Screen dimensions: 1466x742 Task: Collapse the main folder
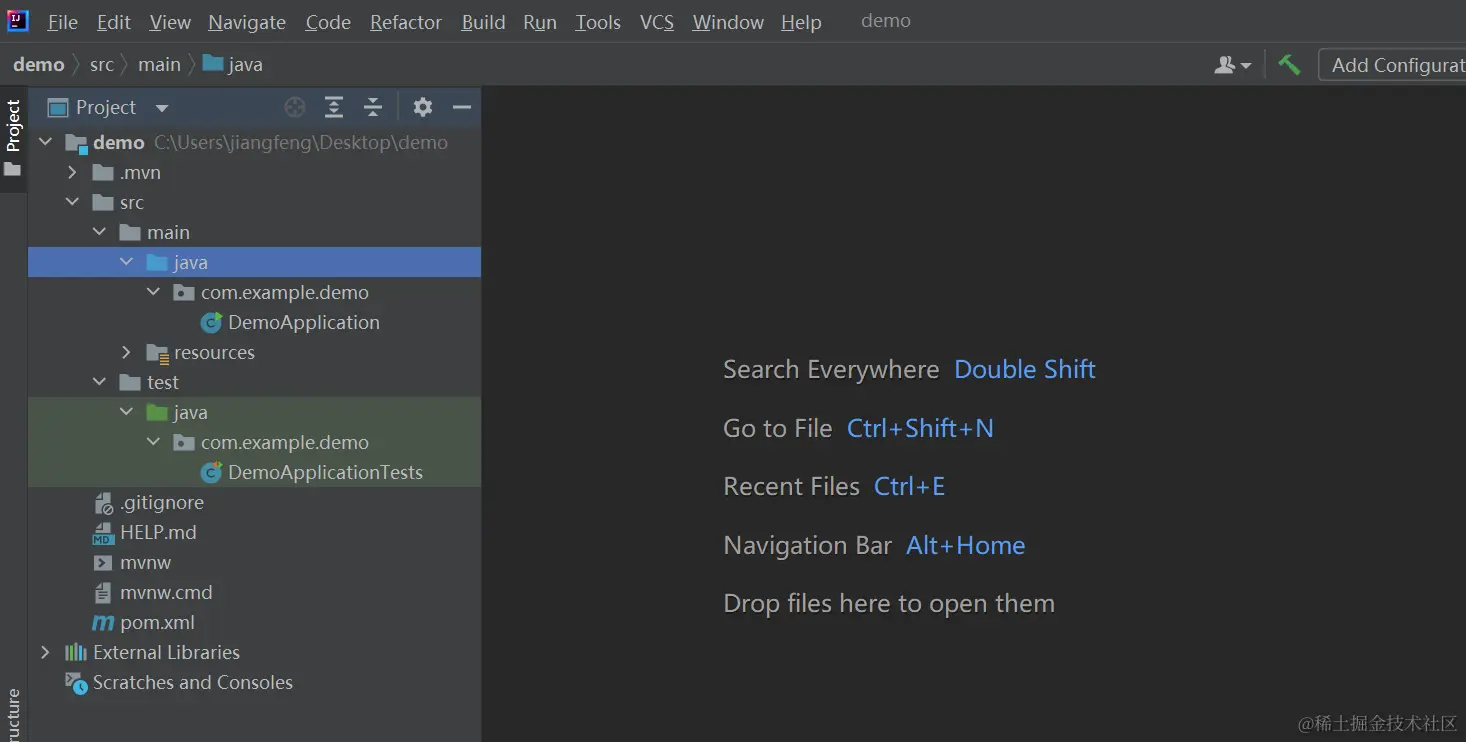(x=99, y=233)
